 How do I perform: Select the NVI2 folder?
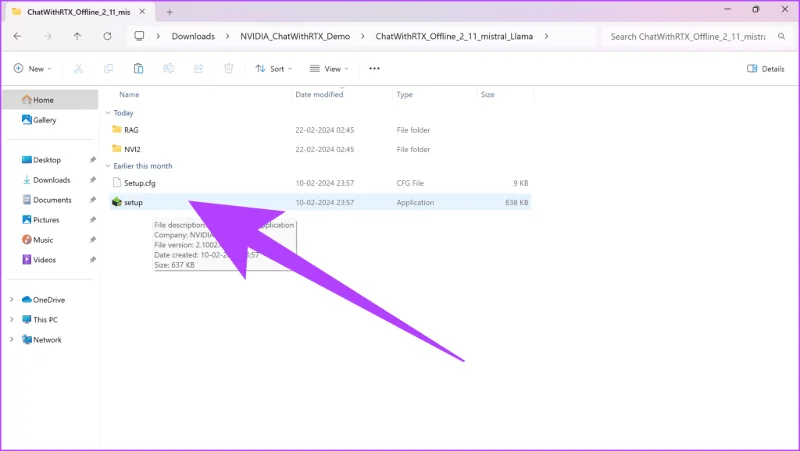pyautogui.click(x=320, y=149)
